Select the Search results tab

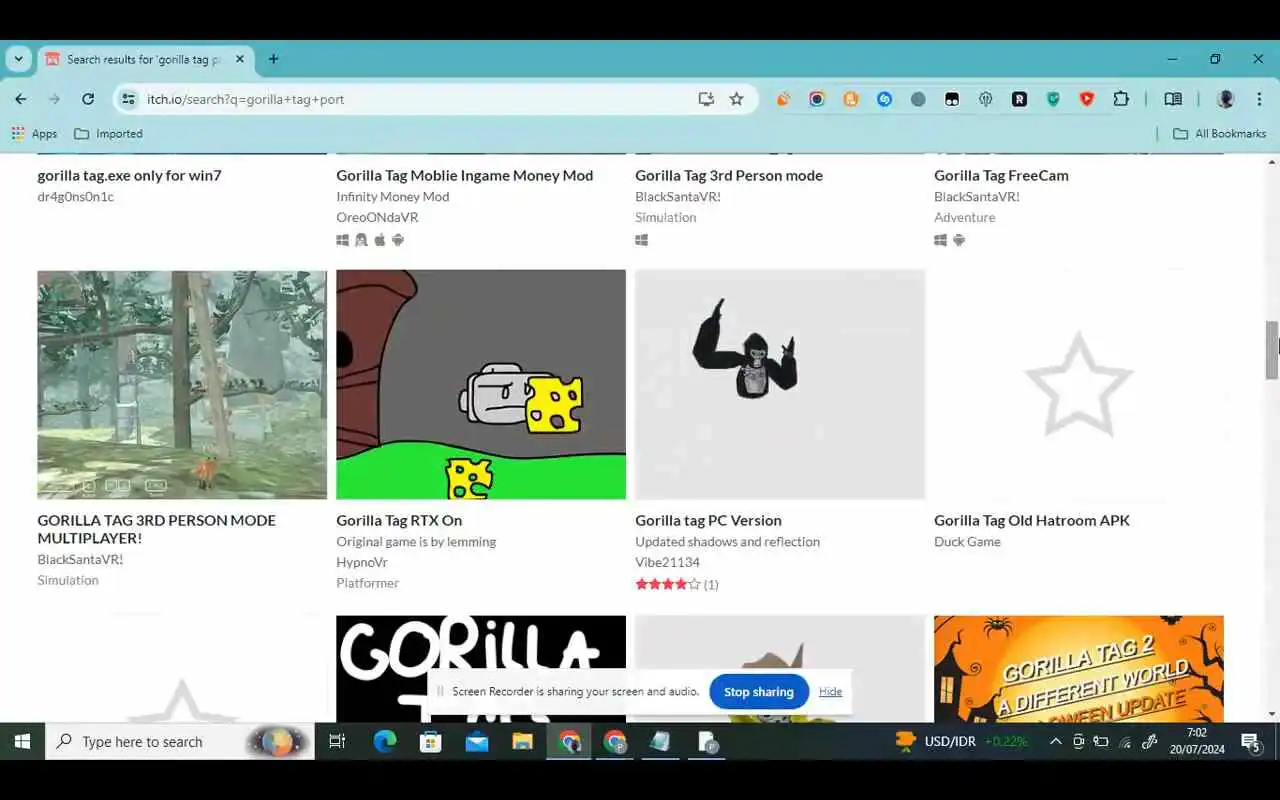[x=145, y=59]
